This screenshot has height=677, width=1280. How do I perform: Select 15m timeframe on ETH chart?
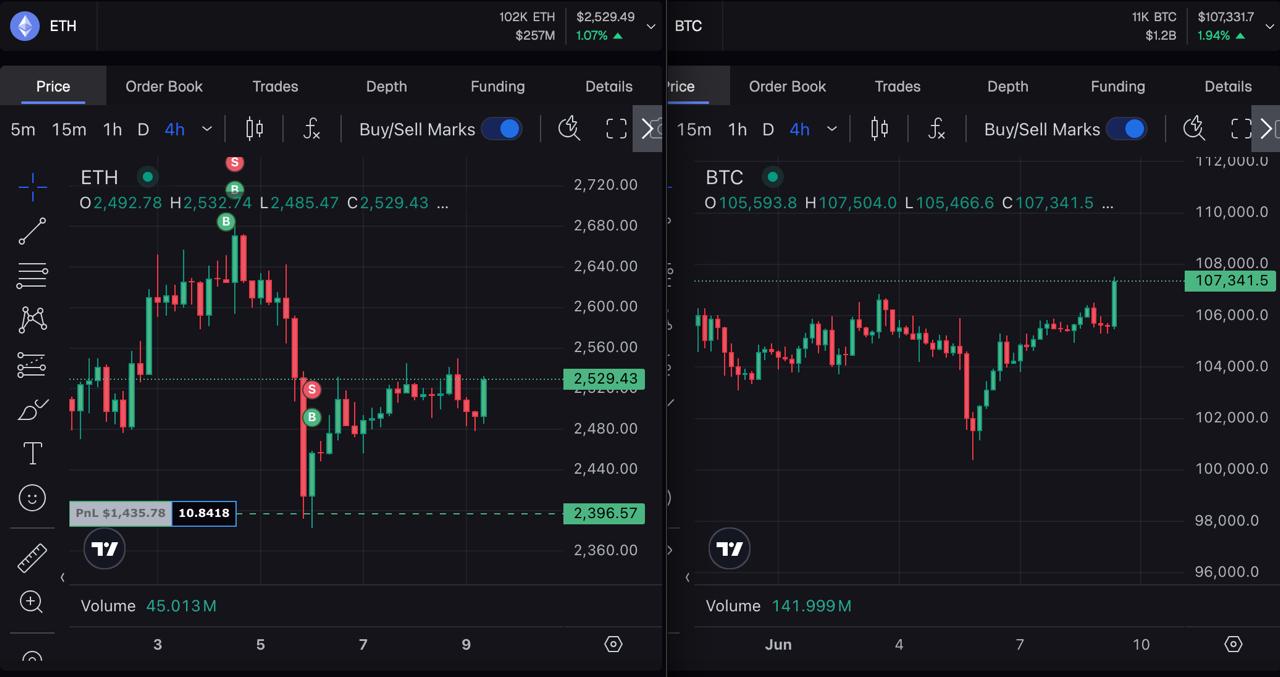pos(69,129)
